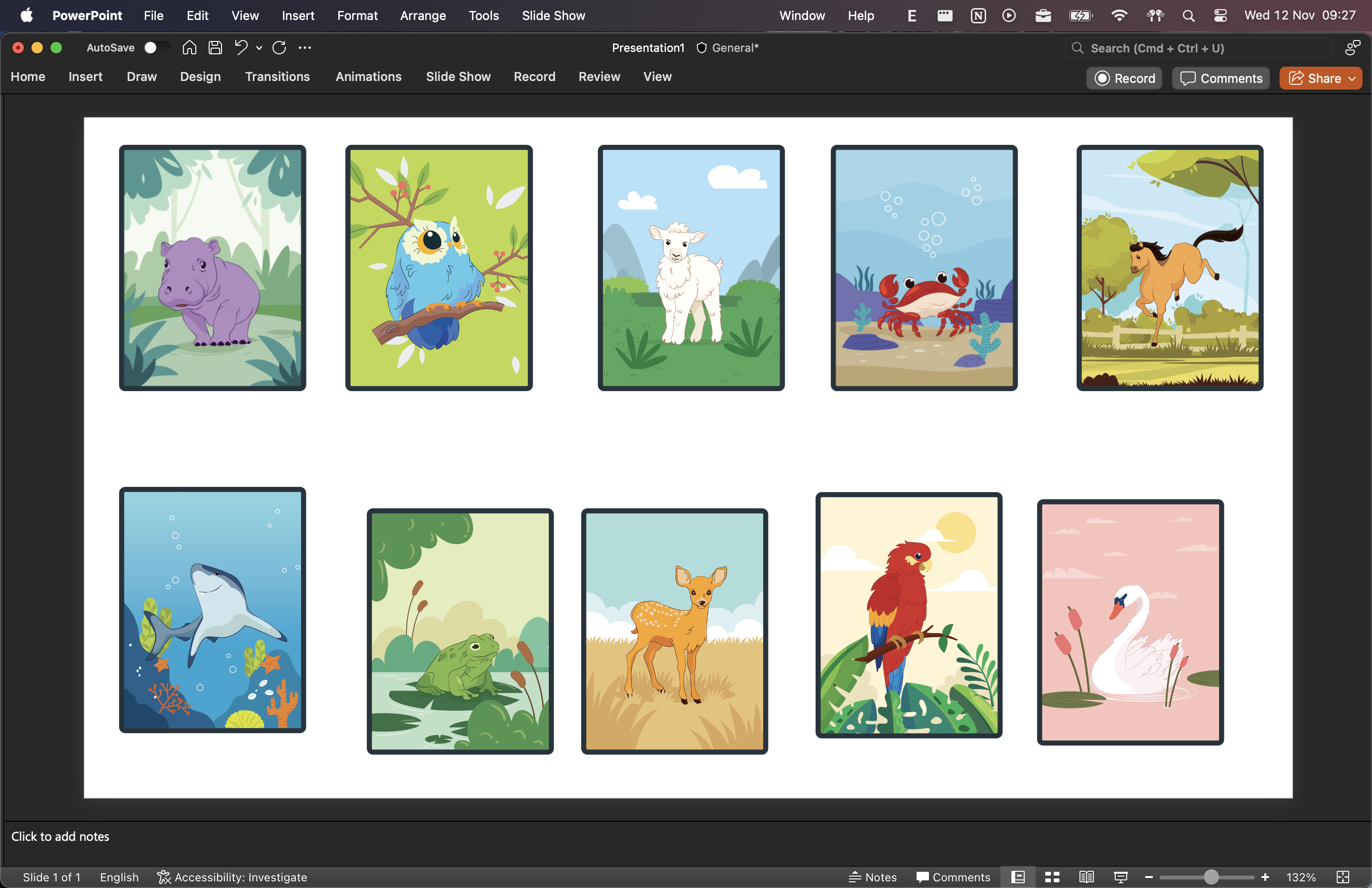Image resolution: width=1372 pixels, height=888 pixels.
Task: Switch to the Transitions ribbon tab
Action: 277,77
